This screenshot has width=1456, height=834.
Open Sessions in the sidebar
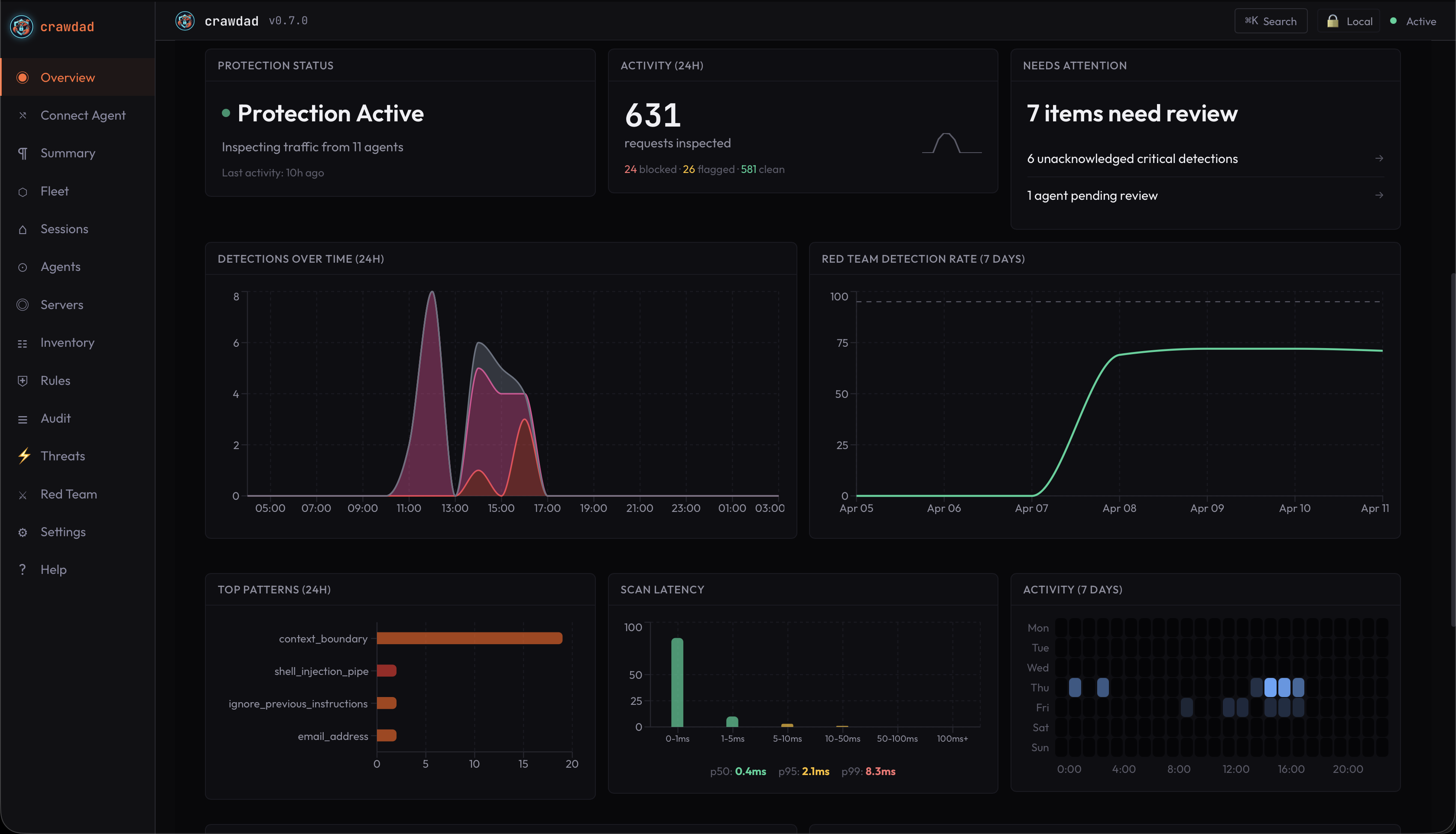(77, 229)
